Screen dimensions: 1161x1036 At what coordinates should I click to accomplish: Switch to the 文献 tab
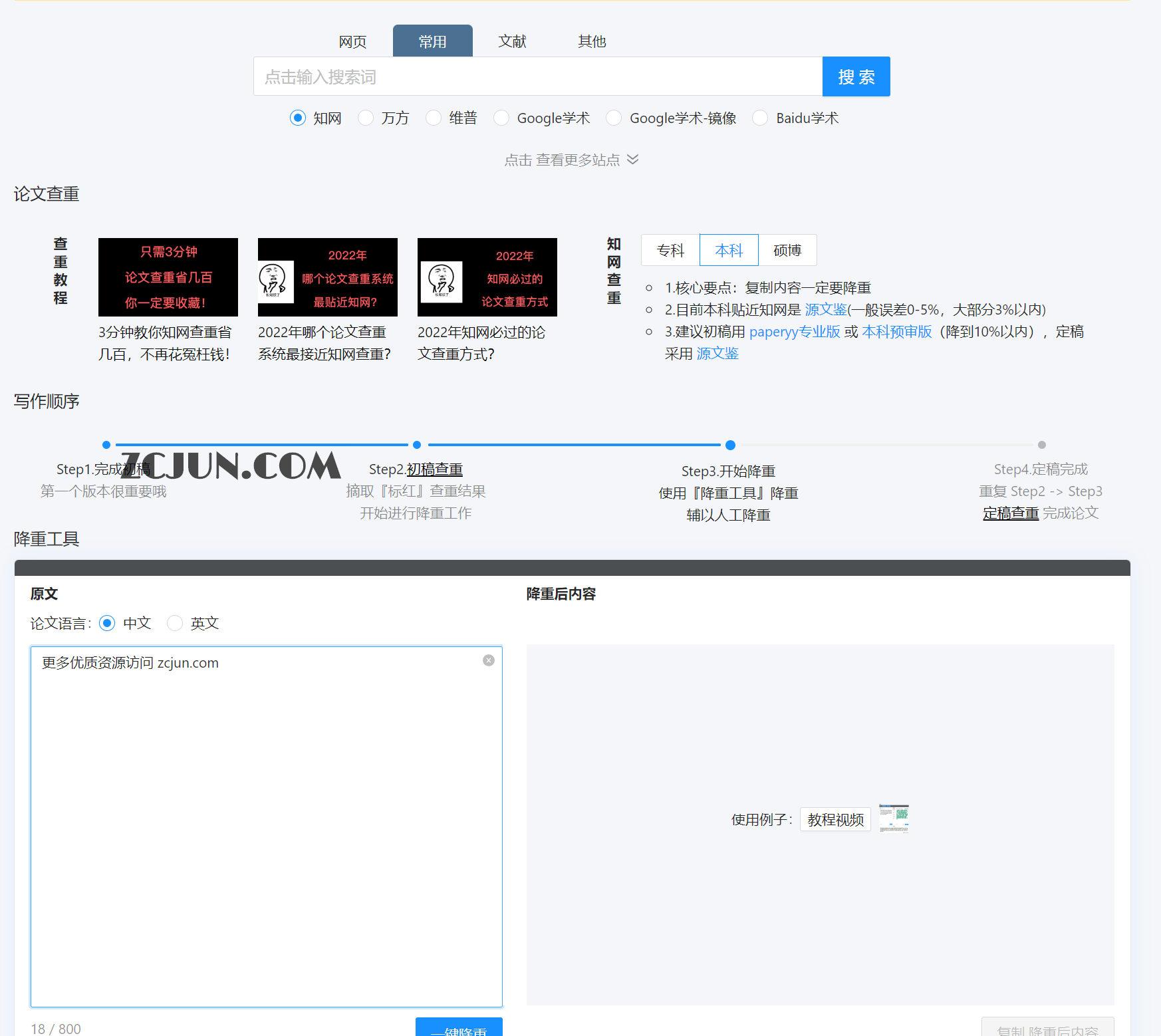coord(512,41)
